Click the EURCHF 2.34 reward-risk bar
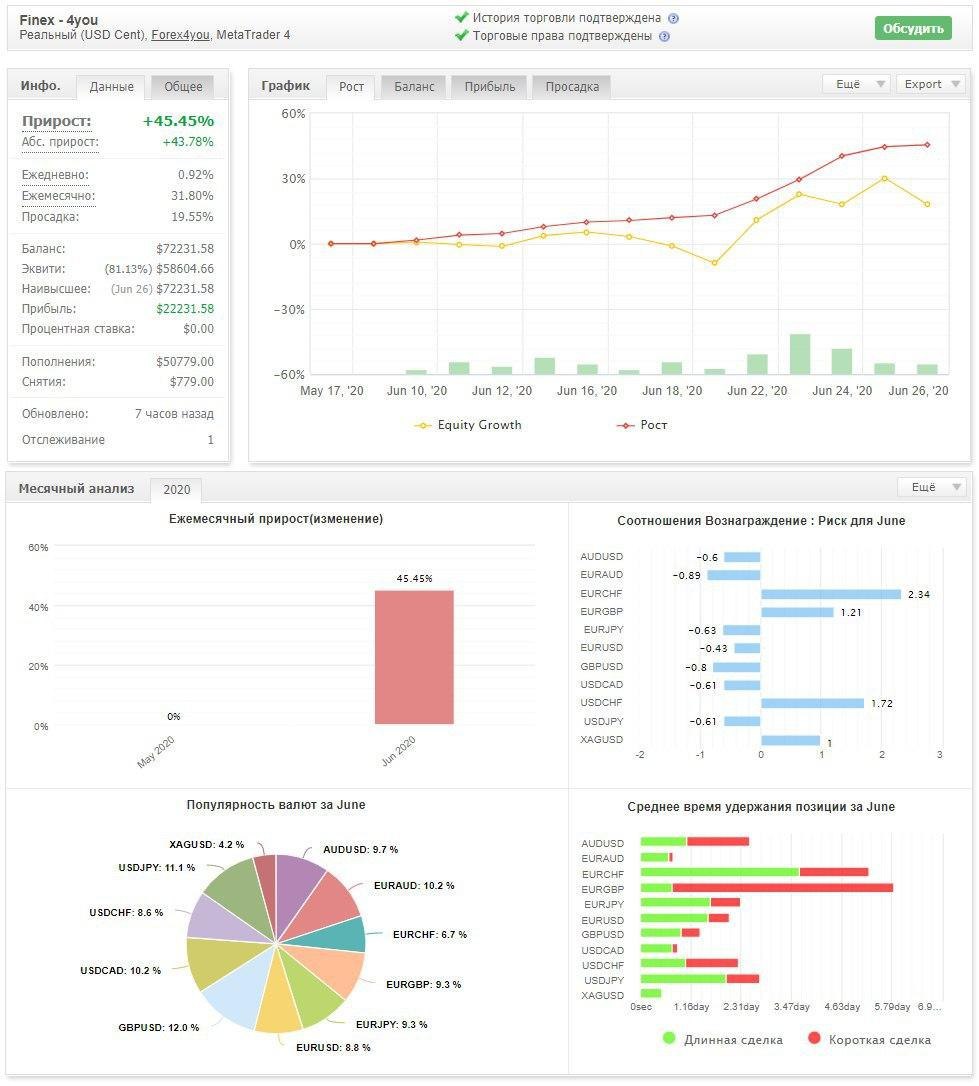This screenshot has width=979, height=1086. pos(831,594)
